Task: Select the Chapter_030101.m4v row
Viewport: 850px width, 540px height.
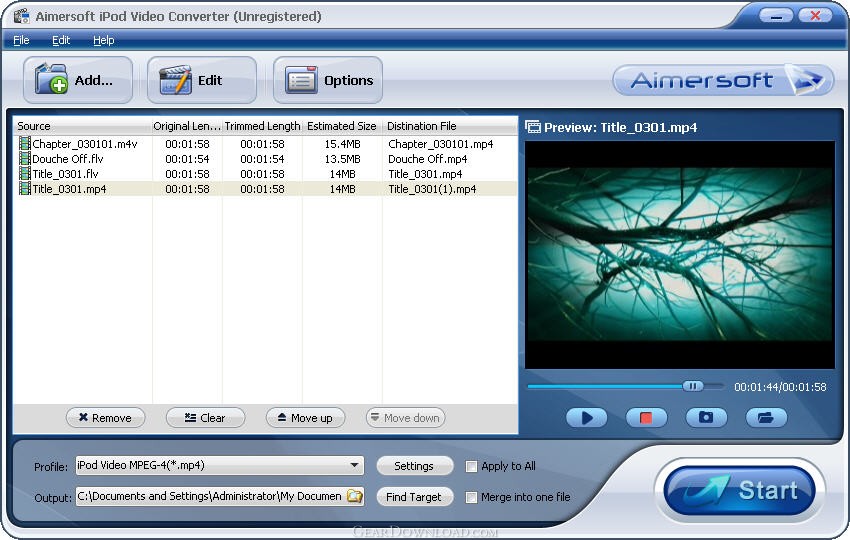Action: tap(266, 144)
